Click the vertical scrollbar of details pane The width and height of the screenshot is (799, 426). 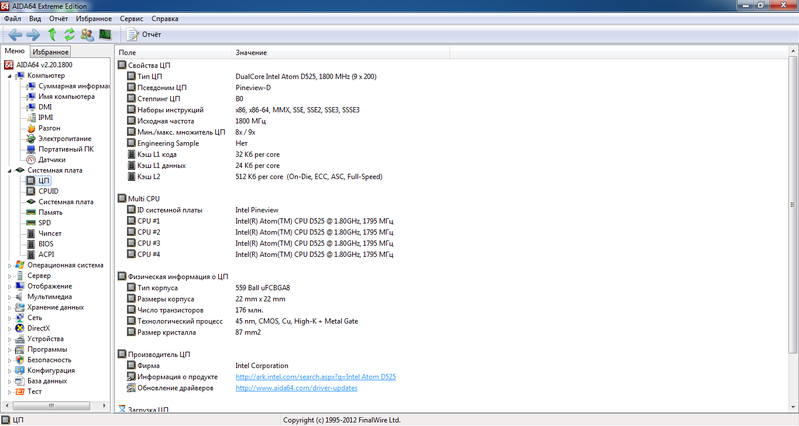pyautogui.click(x=793, y=204)
